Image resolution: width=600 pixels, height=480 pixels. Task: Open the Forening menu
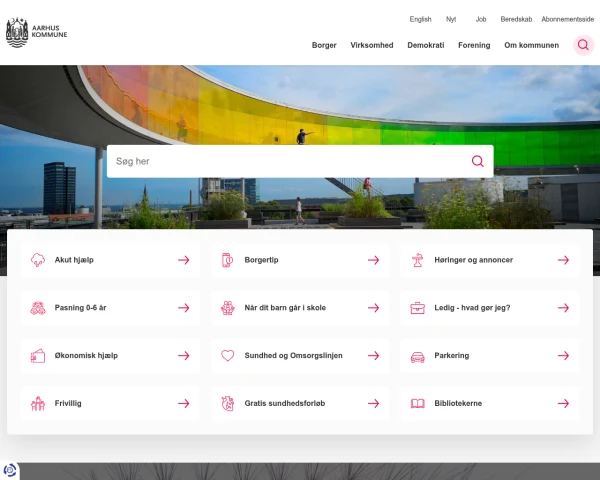point(474,45)
